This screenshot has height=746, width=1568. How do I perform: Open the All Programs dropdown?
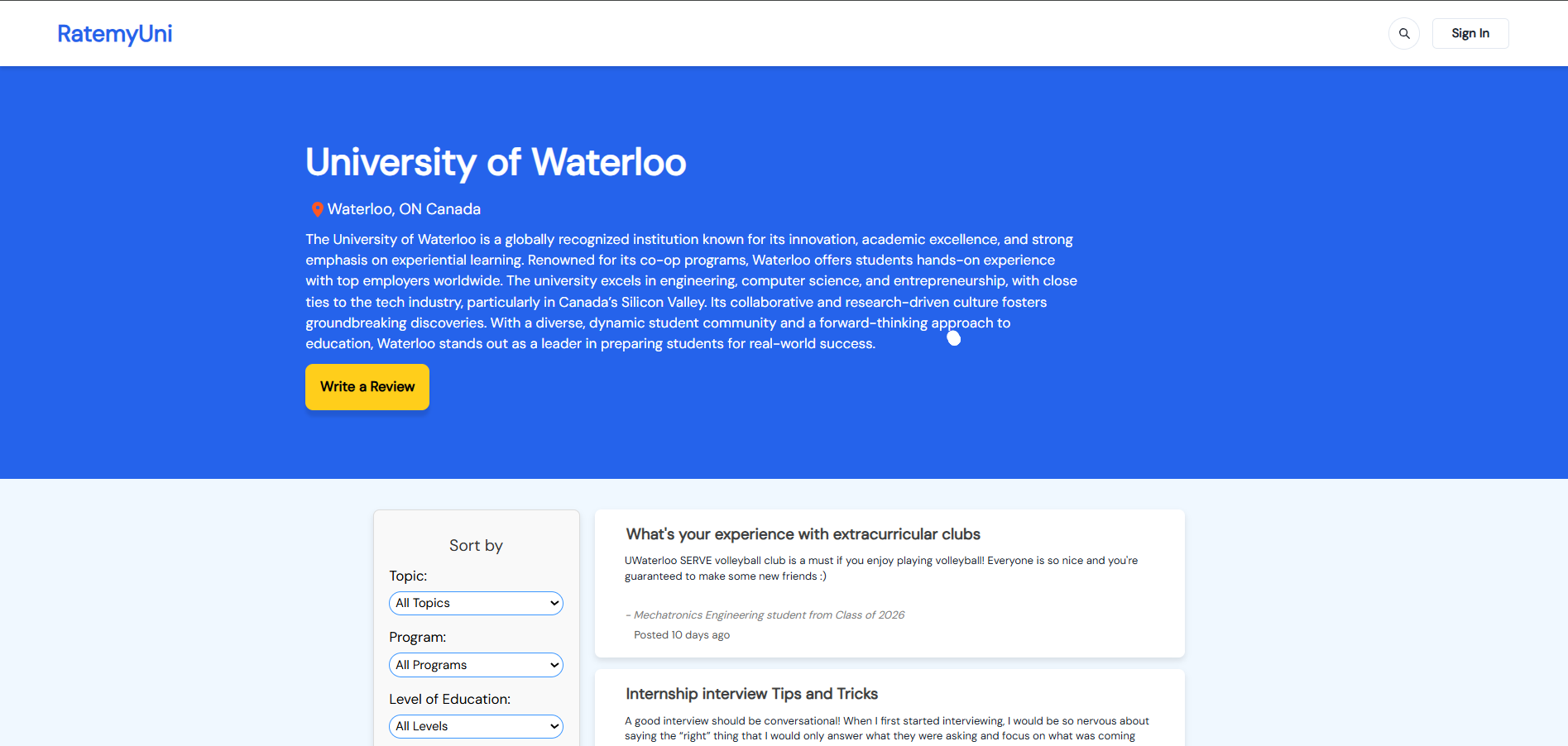[x=476, y=665]
